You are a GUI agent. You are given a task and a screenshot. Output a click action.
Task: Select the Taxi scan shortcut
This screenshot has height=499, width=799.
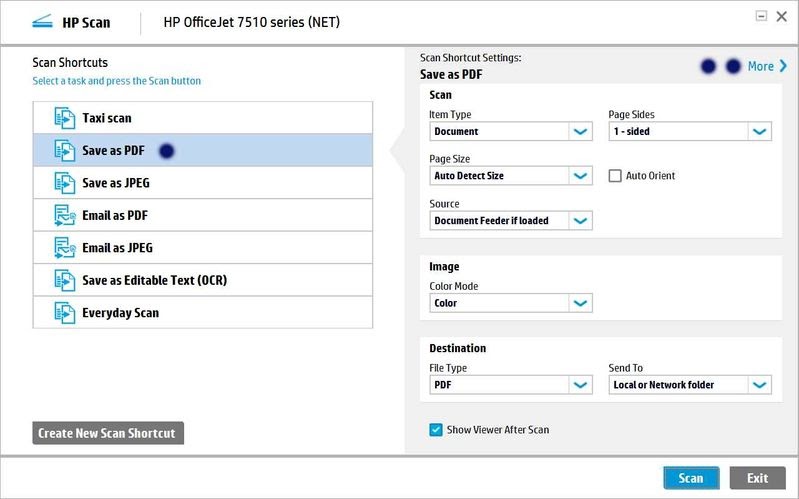pos(203,118)
